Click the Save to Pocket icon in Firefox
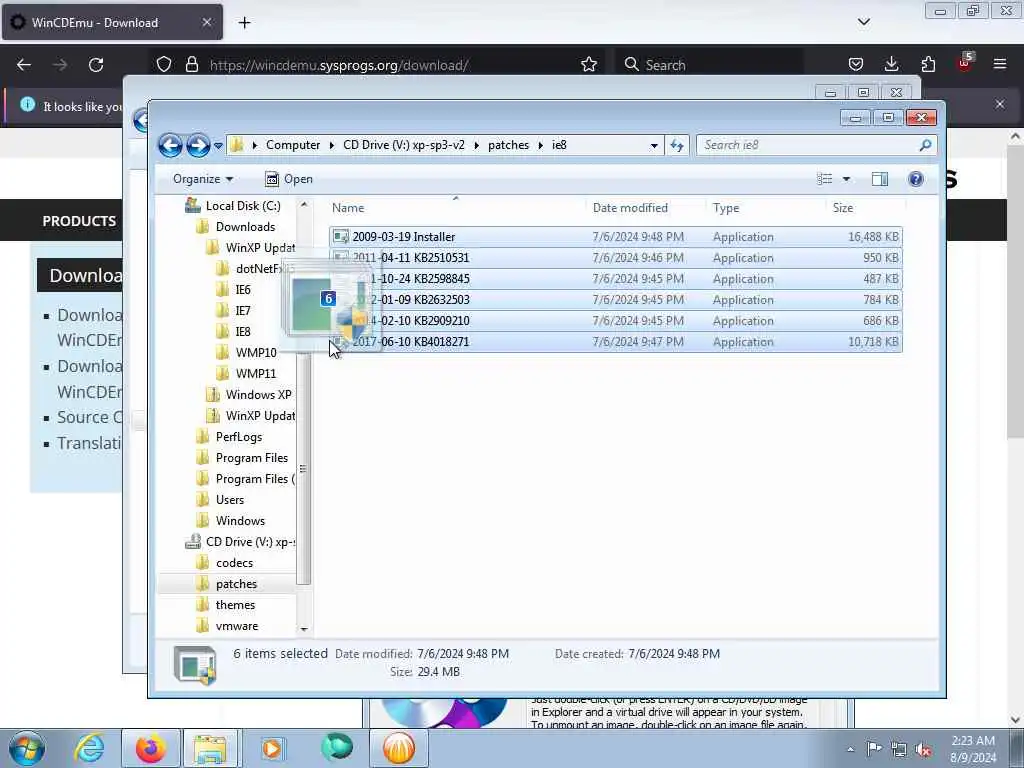1024x768 pixels. (856, 64)
